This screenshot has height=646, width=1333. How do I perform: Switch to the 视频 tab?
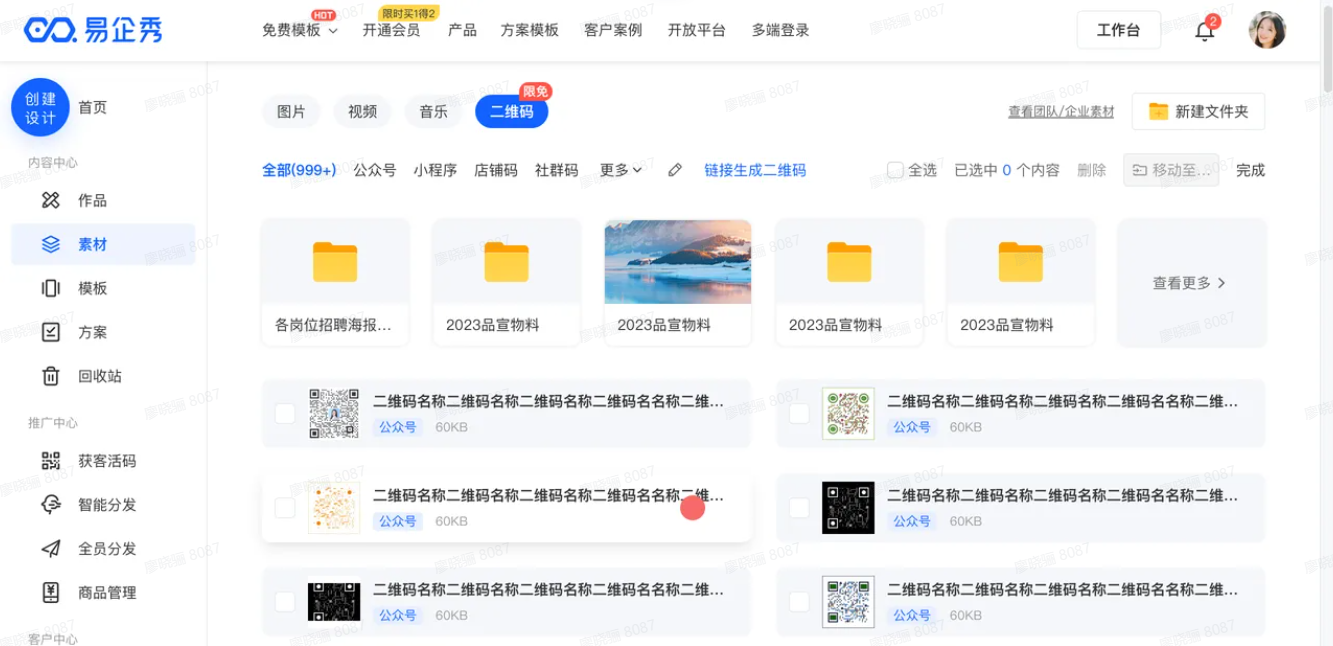click(363, 111)
